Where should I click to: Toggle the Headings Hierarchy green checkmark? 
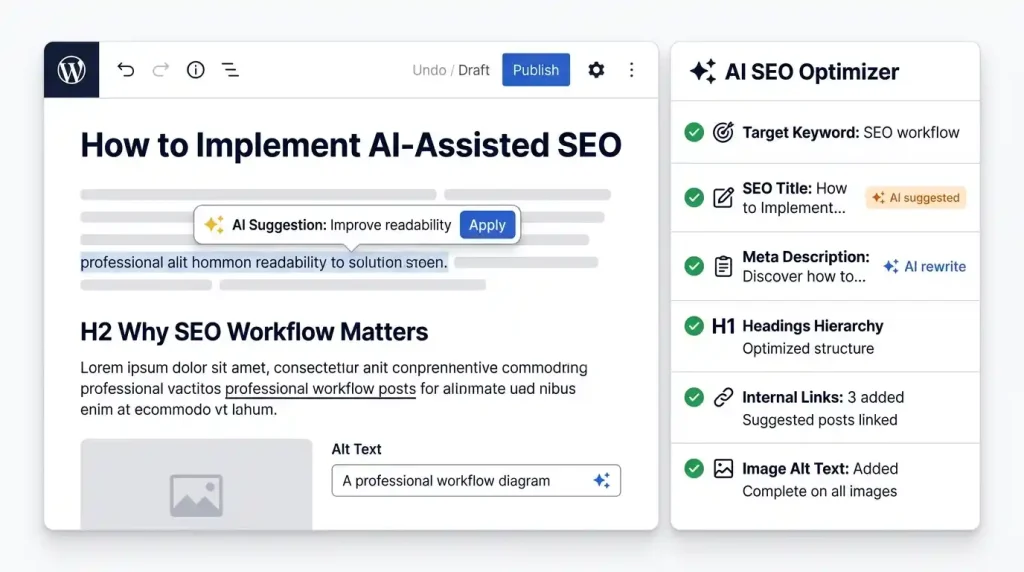pyautogui.click(x=694, y=326)
